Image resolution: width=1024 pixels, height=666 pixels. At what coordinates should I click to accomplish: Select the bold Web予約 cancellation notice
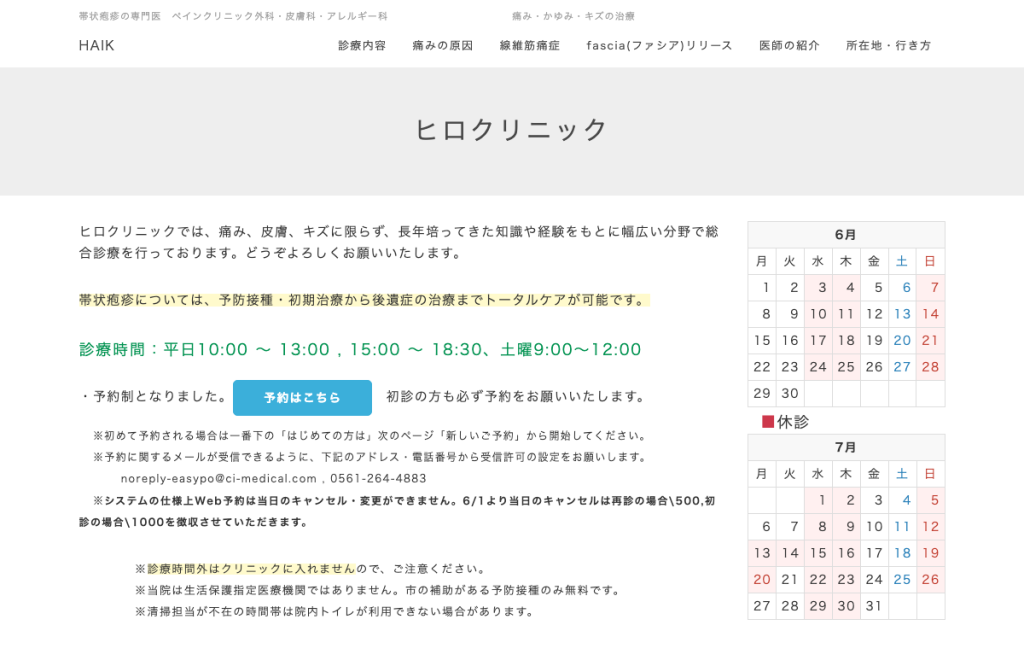point(397,511)
